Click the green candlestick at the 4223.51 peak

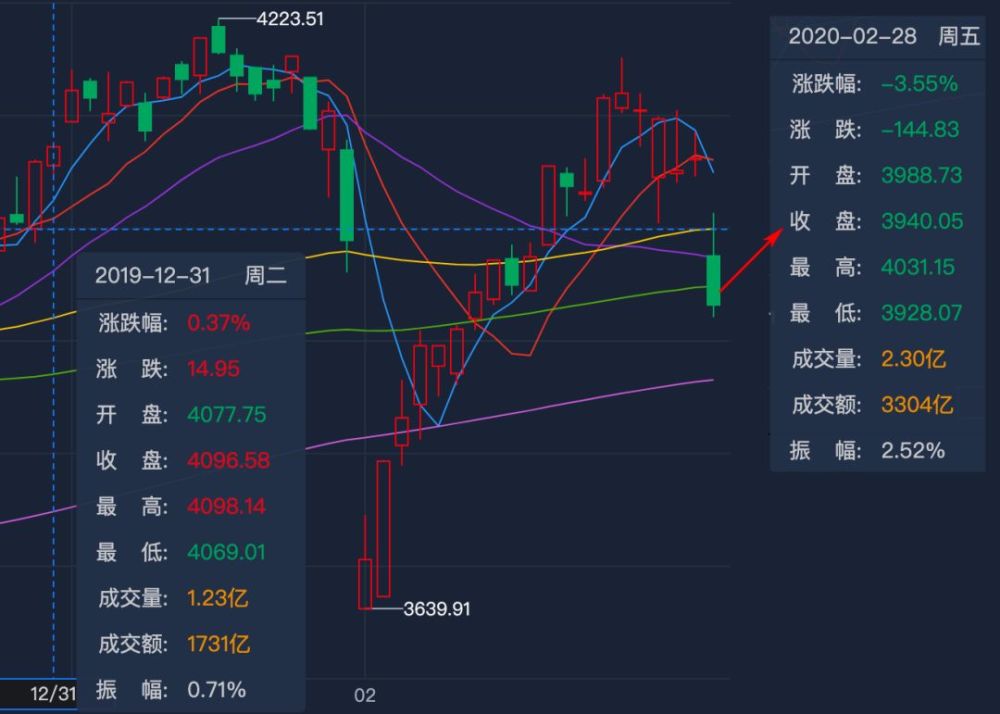pyautogui.click(x=218, y=38)
